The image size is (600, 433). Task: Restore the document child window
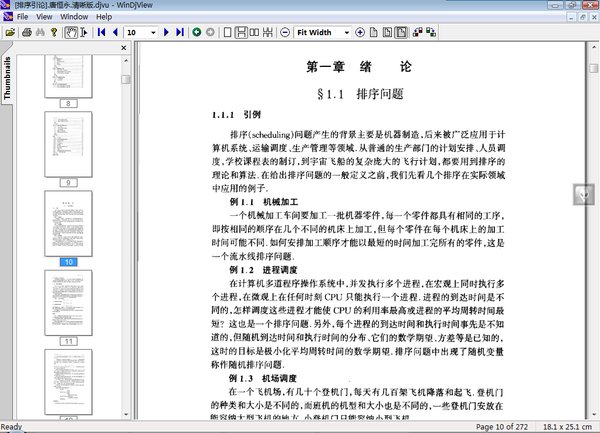[x=583, y=17]
